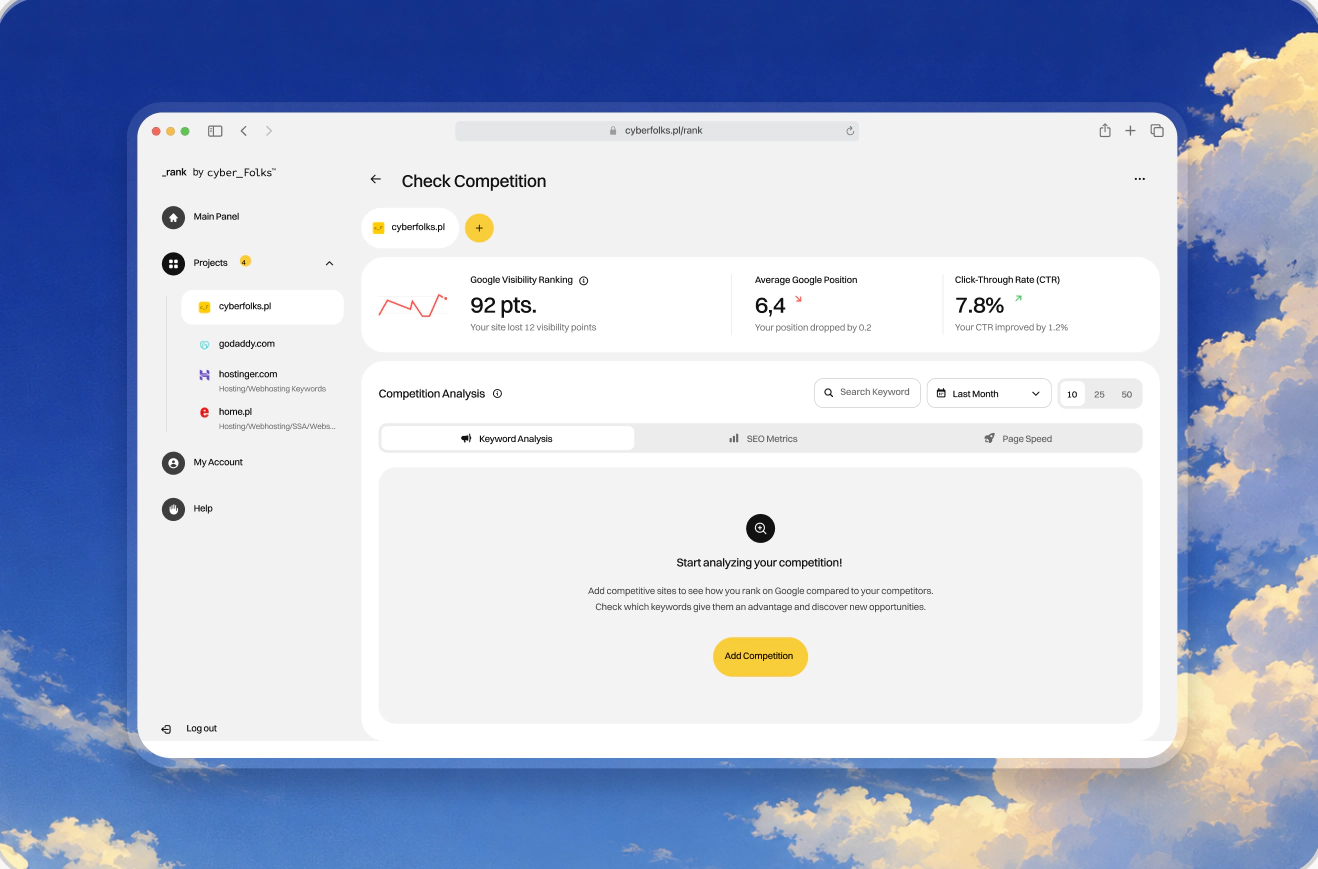The width and height of the screenshot is (1318, 869).
Task: Toggle the browser sidebar icon
Action: point(215,131)
